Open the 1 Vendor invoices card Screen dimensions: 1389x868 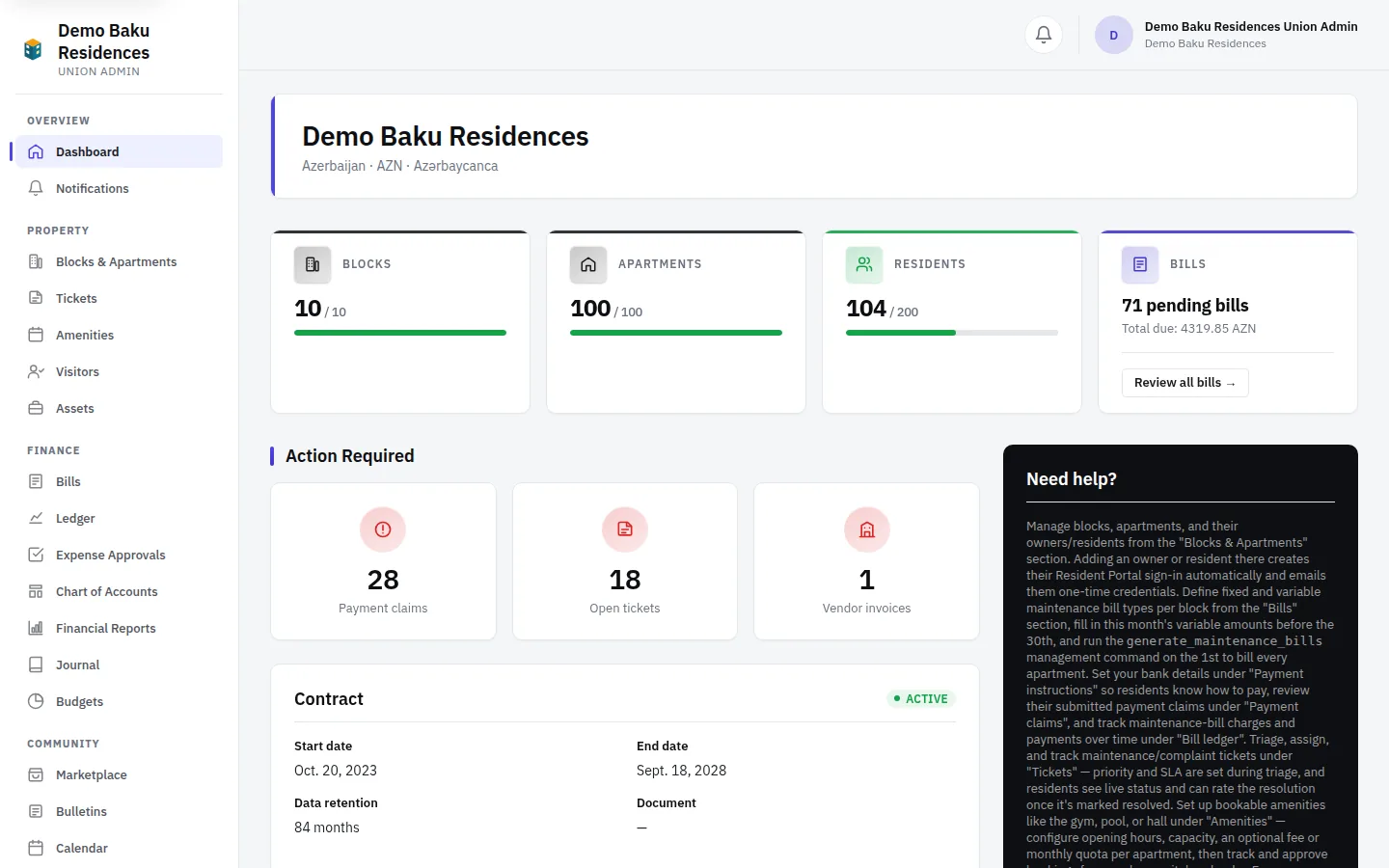866,561
